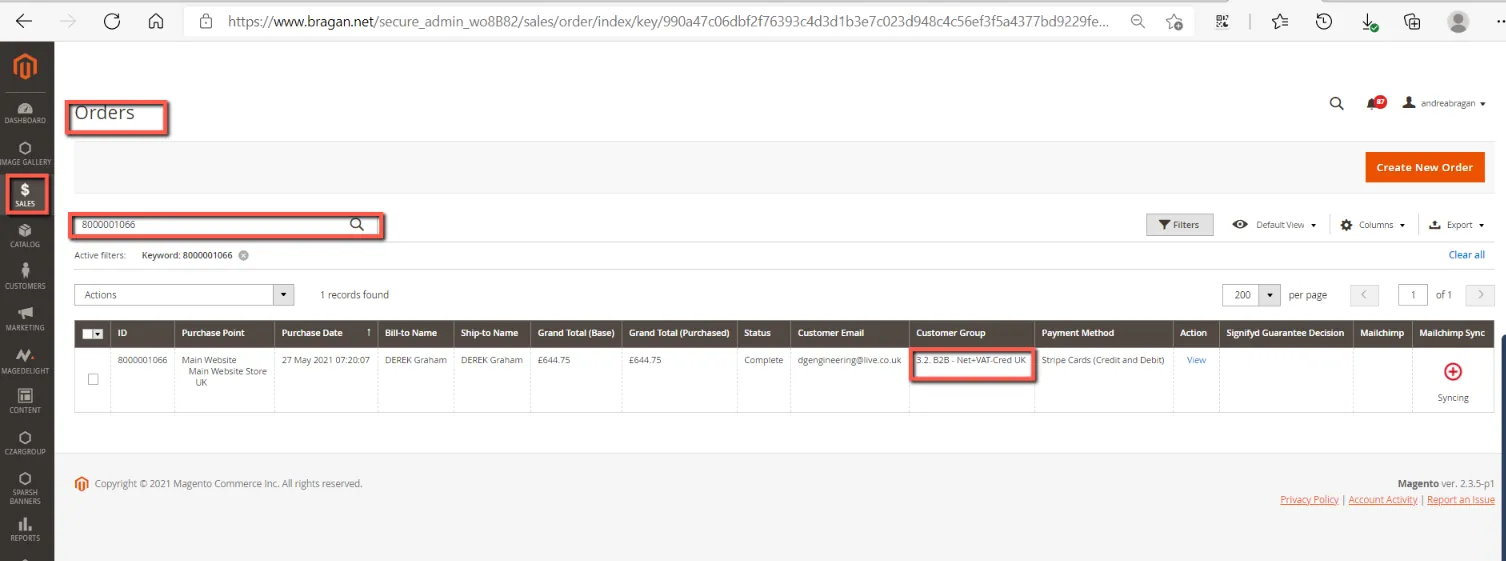The width and height of the screenshot is (1506, 561).
Task: Open the Columns dropdown
Action: [x=1373, y=225]
